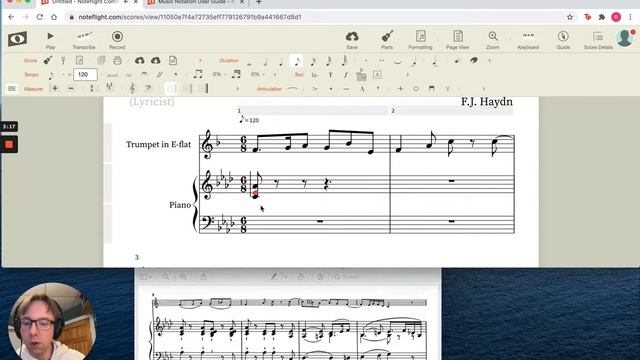The width and height of the screenshot is (640, 360).
Task: Stop screen recording with the red square
Action: coord(9,144)
